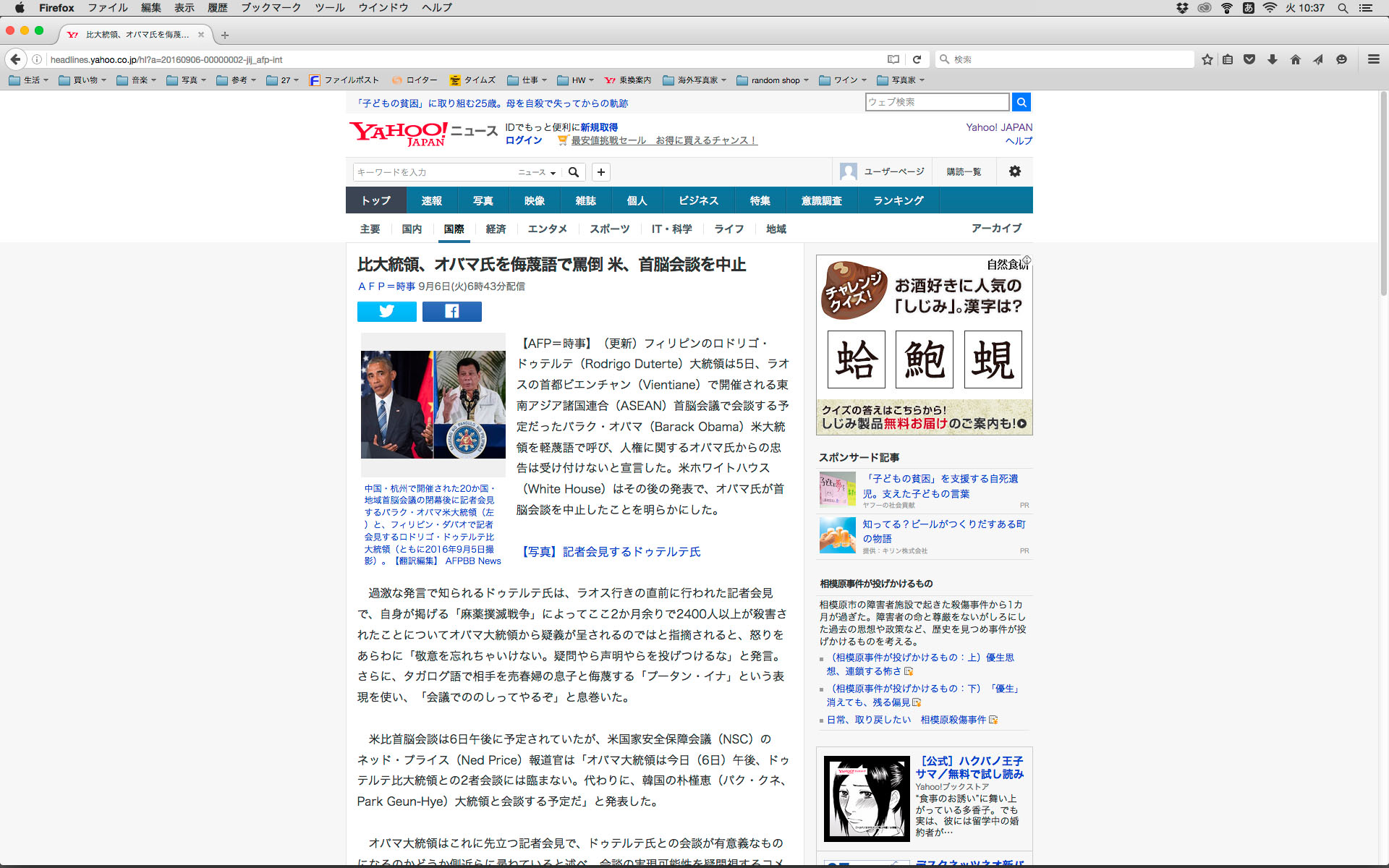Screen dimensions: 1389x868
Task: Click the bookmark star icon in toolbar
Action: pyautogui.click(x=1207, y=59)
